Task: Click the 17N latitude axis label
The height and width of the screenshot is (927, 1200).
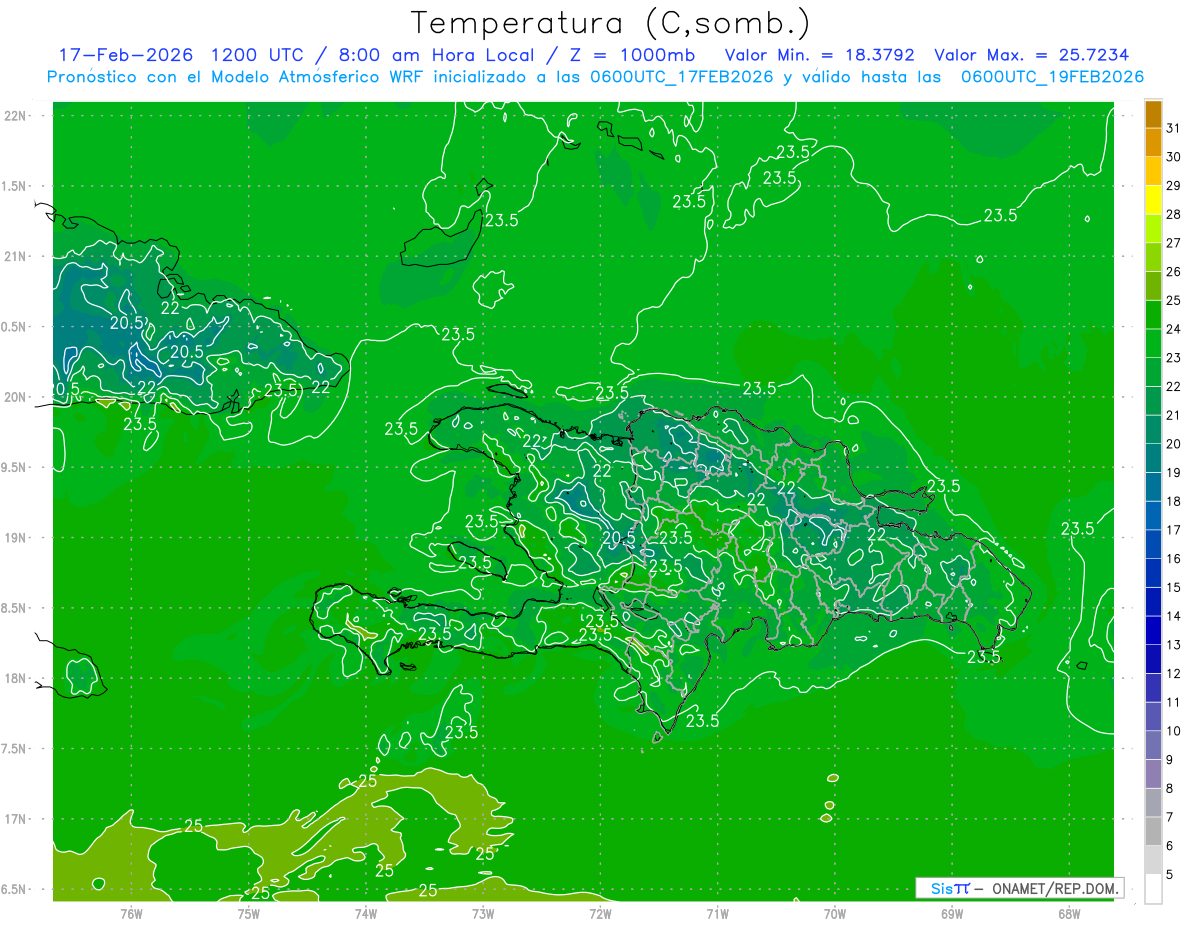Action: [16, 820]
